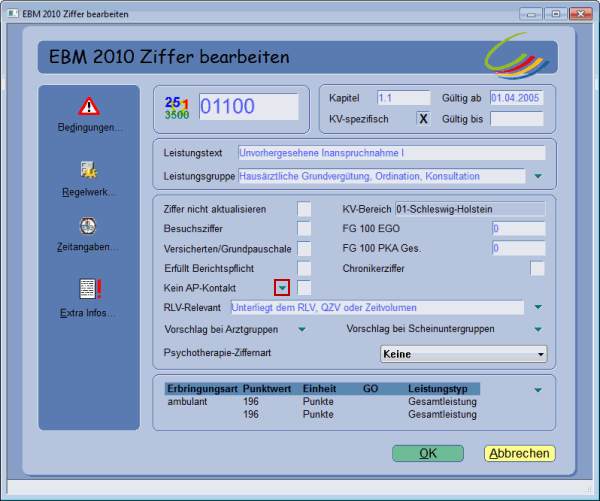This screenshot has width=600, height=501.
Task: Toggle the Chronikerziffer checkbox
Action: tap(537, 268)
